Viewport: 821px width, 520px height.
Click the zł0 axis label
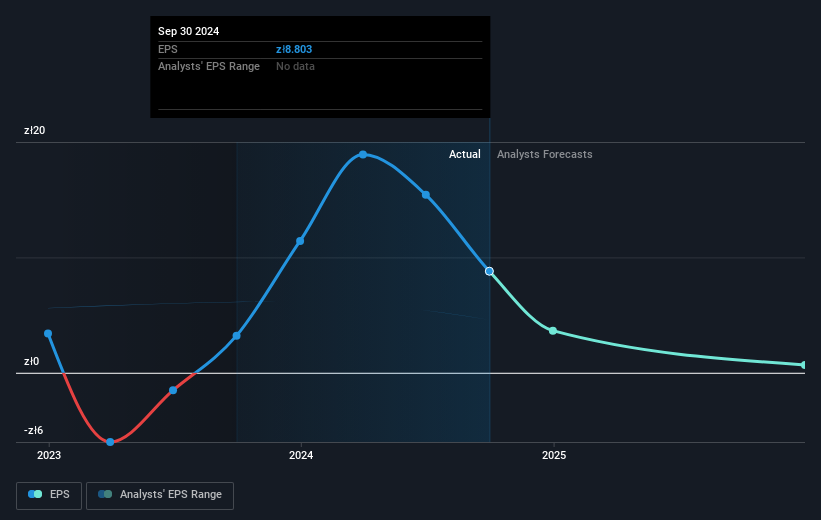31,361
